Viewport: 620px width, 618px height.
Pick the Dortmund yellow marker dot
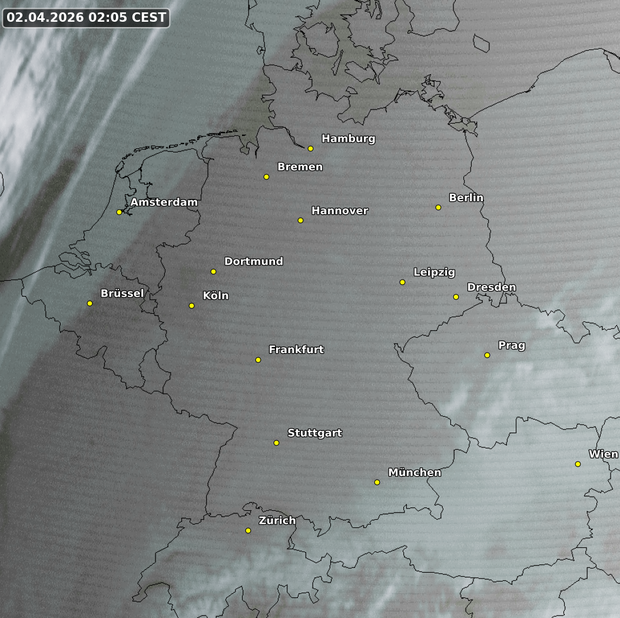click(x=213, y=271)
